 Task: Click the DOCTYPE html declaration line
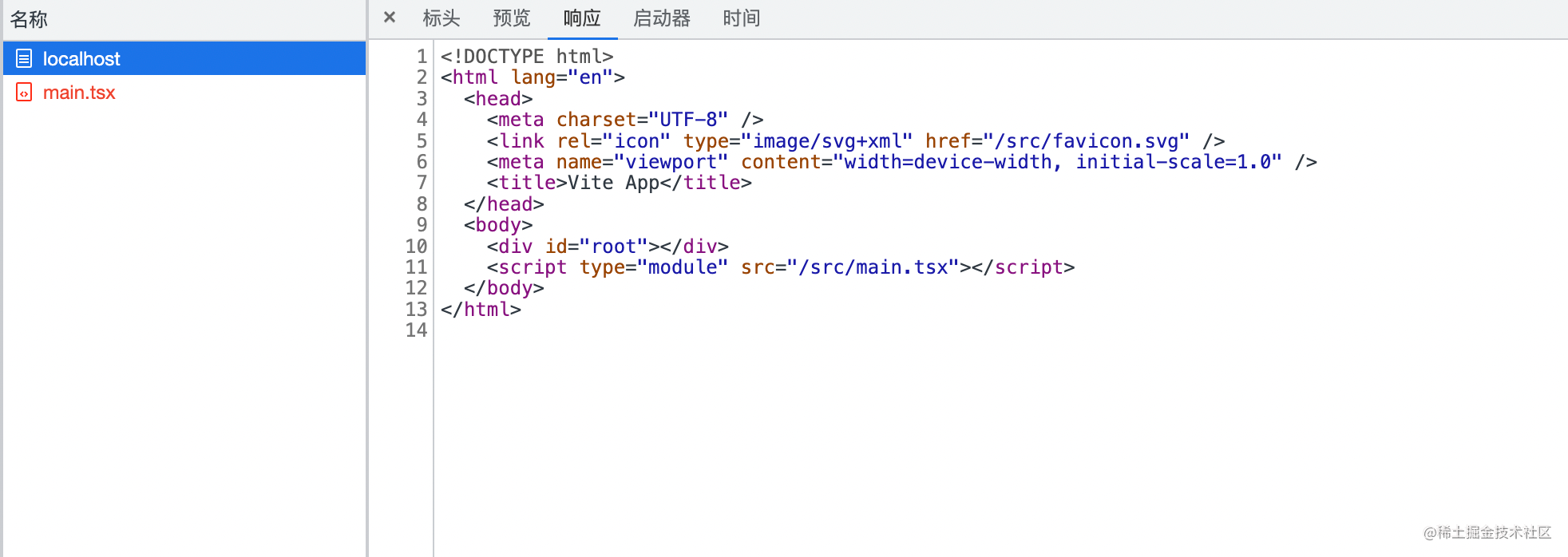tap(527, 57)
